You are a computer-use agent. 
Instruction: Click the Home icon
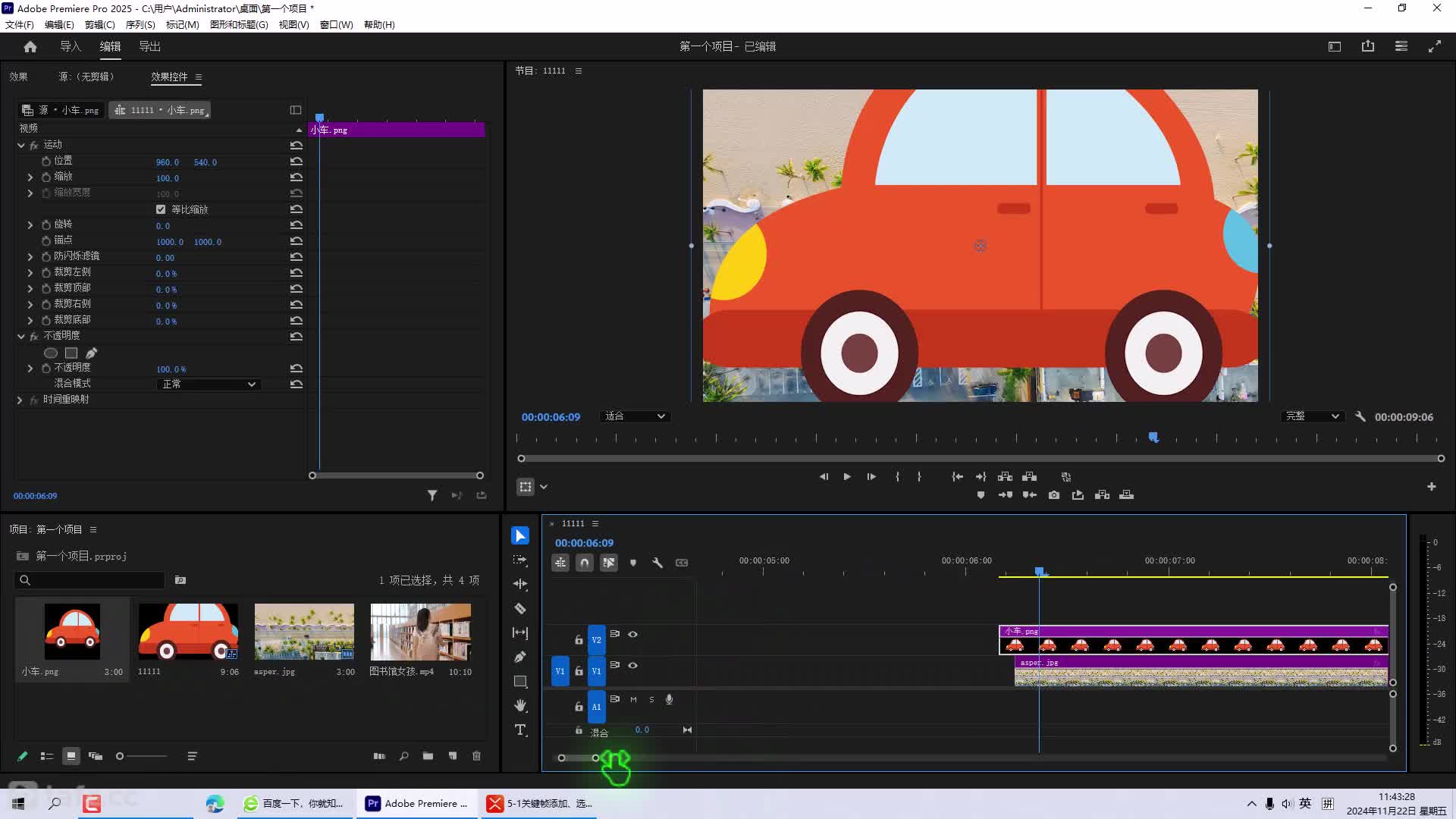(30, 47)
